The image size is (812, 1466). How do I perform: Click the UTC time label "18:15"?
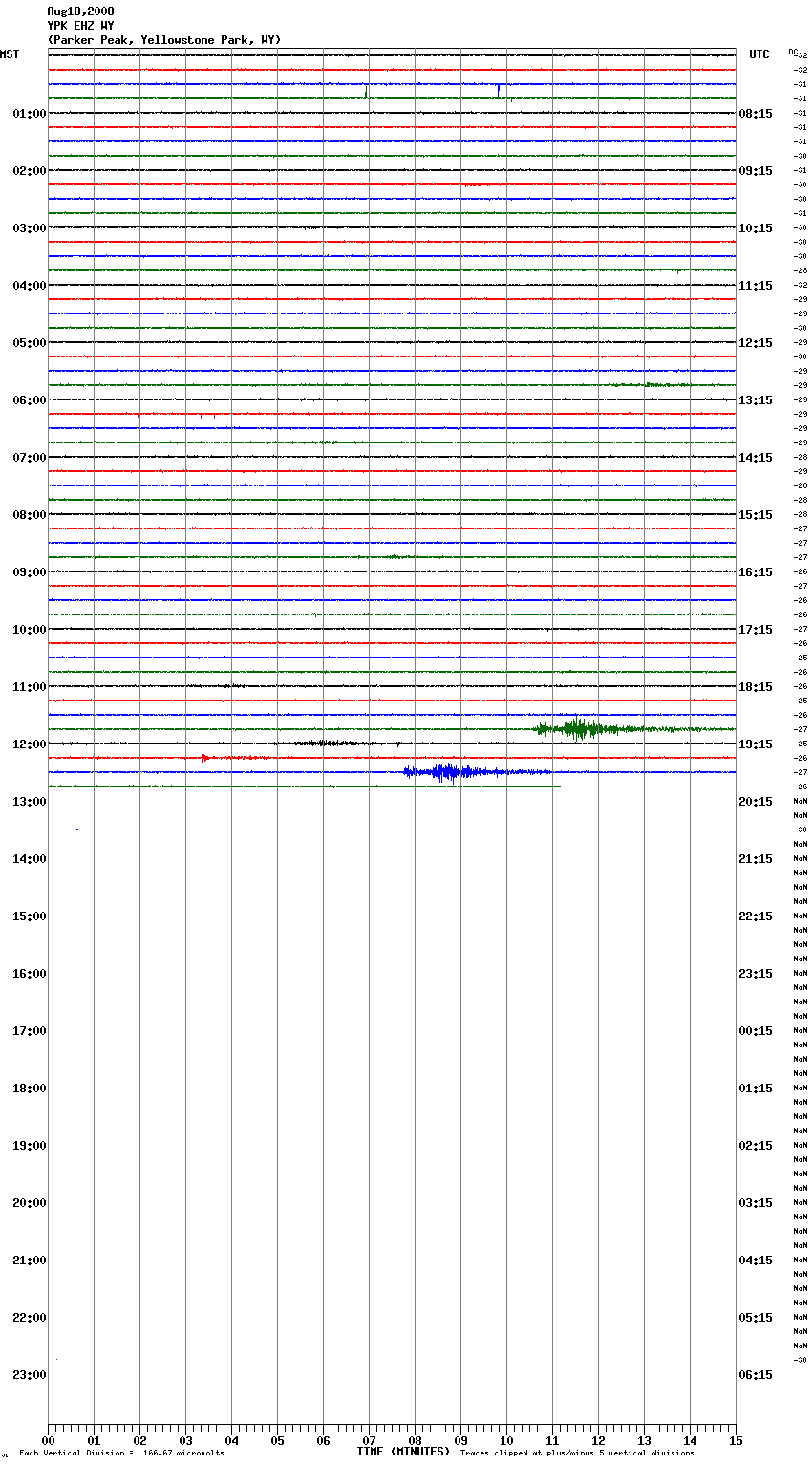pyautogui.click(x=756, y=687)
